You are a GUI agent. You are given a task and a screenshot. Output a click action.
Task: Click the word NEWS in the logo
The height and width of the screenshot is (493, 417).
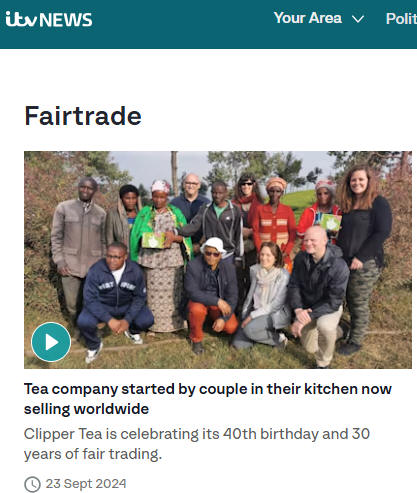tap(66, 20)
